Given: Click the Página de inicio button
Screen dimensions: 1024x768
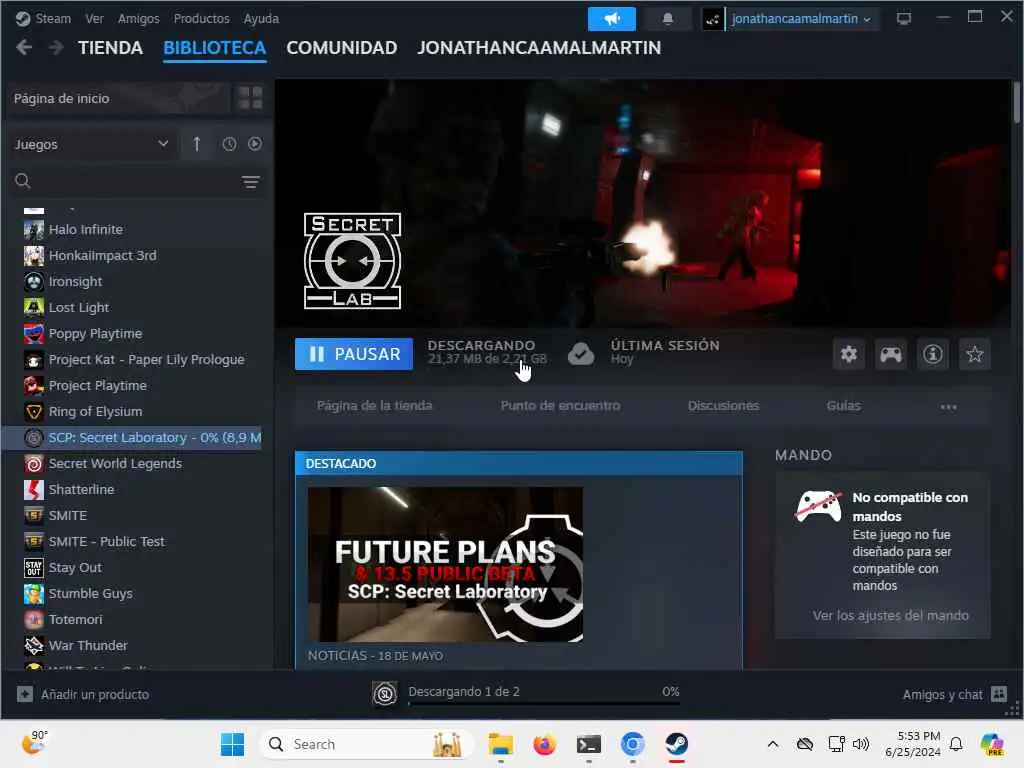Looking at the screenshot, I should (121, 98).
